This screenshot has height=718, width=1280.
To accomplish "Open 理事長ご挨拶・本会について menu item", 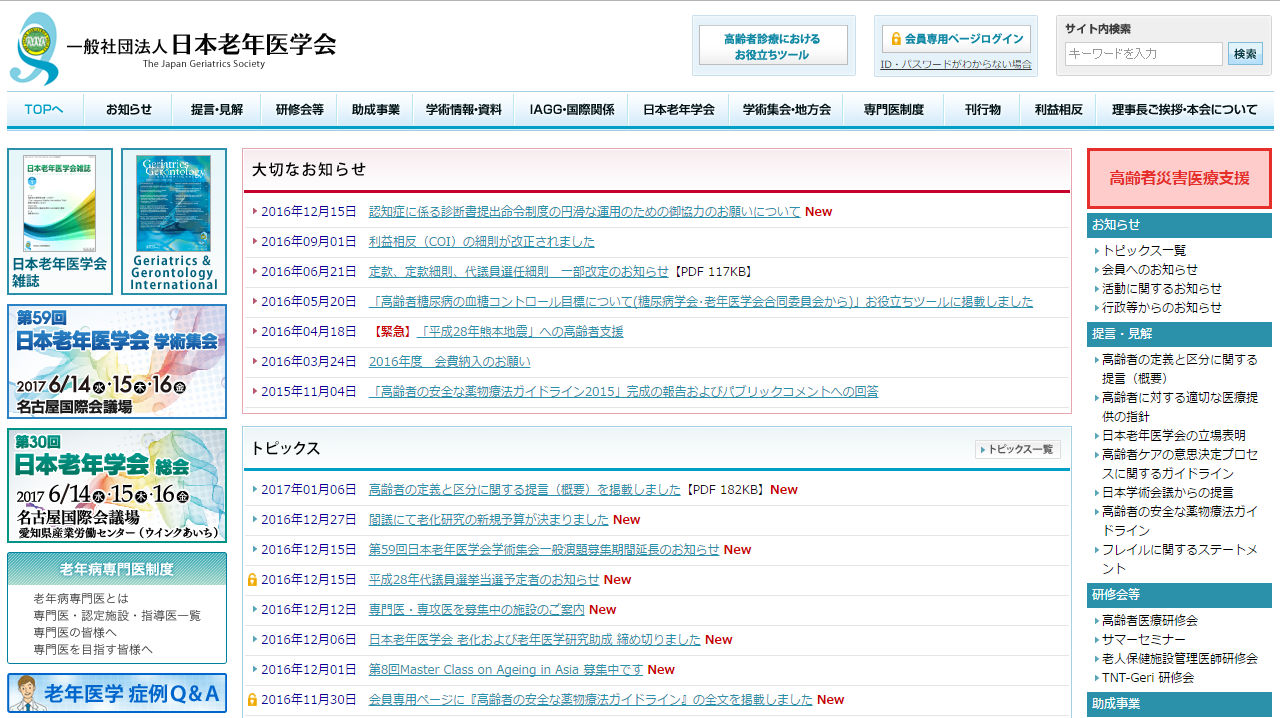I will click(1185, 110).
